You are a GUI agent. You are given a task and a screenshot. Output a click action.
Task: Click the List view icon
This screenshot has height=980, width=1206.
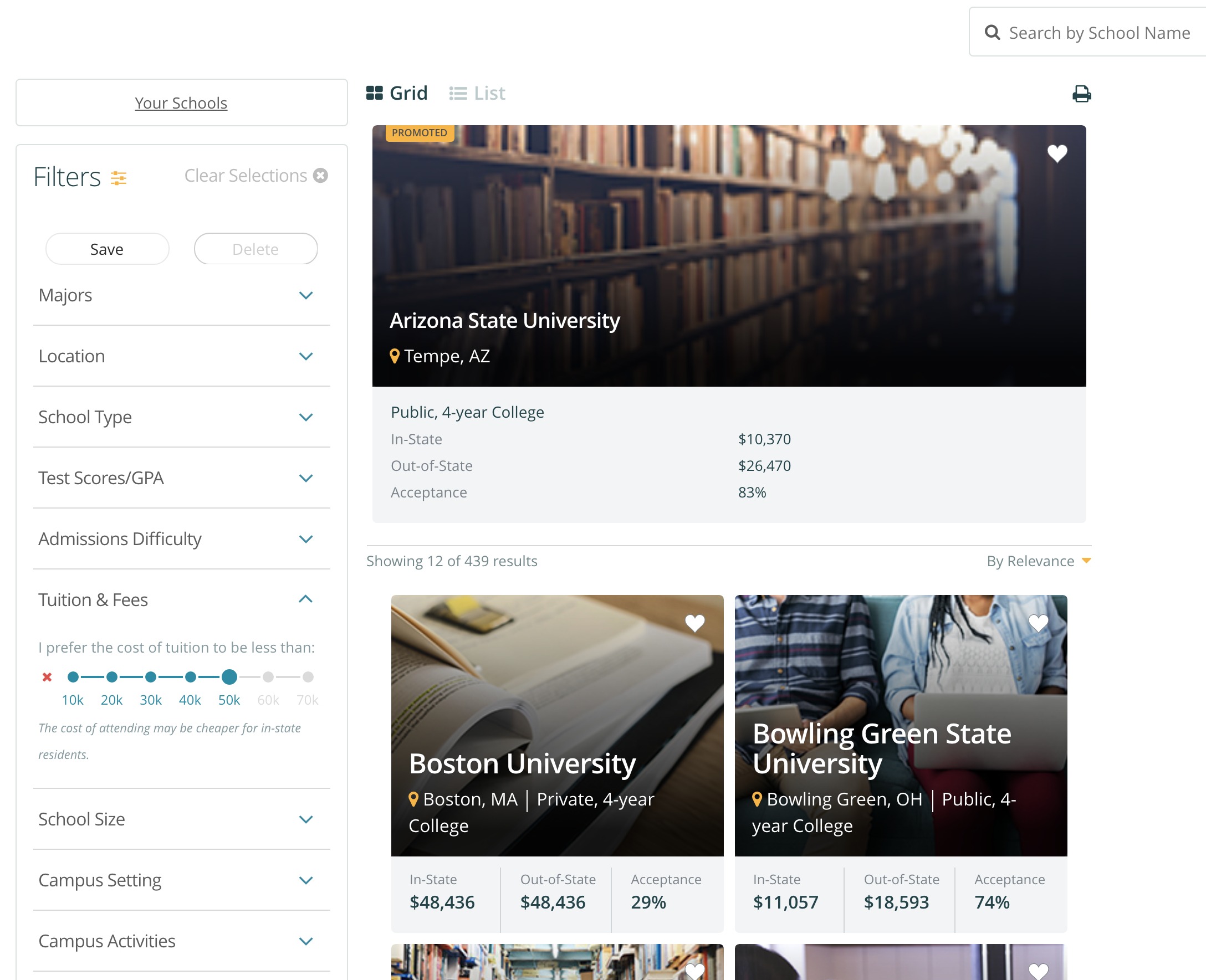(459, 93)
